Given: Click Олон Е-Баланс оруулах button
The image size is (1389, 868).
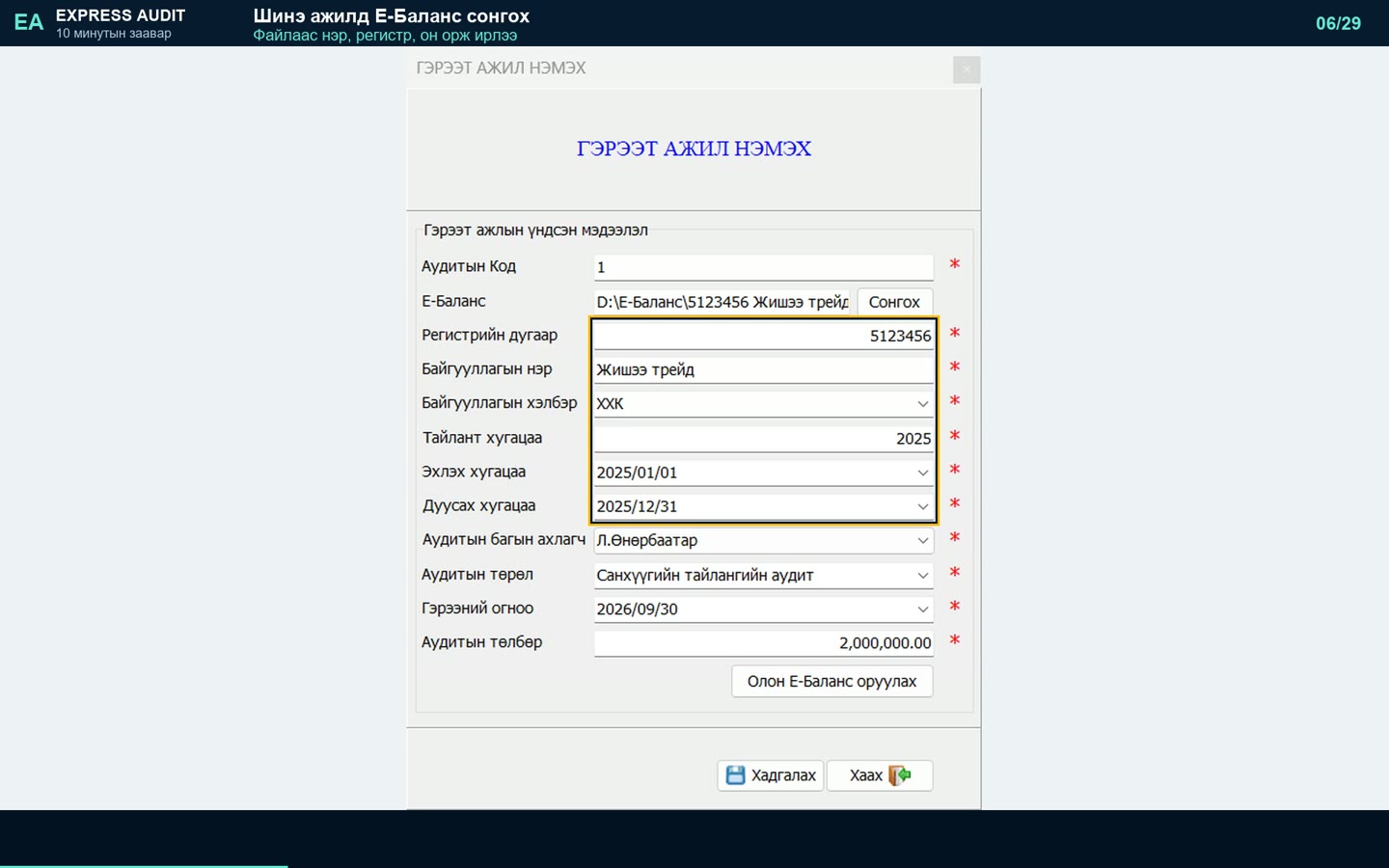Looking at the screenshot, I should pos(831,681).
